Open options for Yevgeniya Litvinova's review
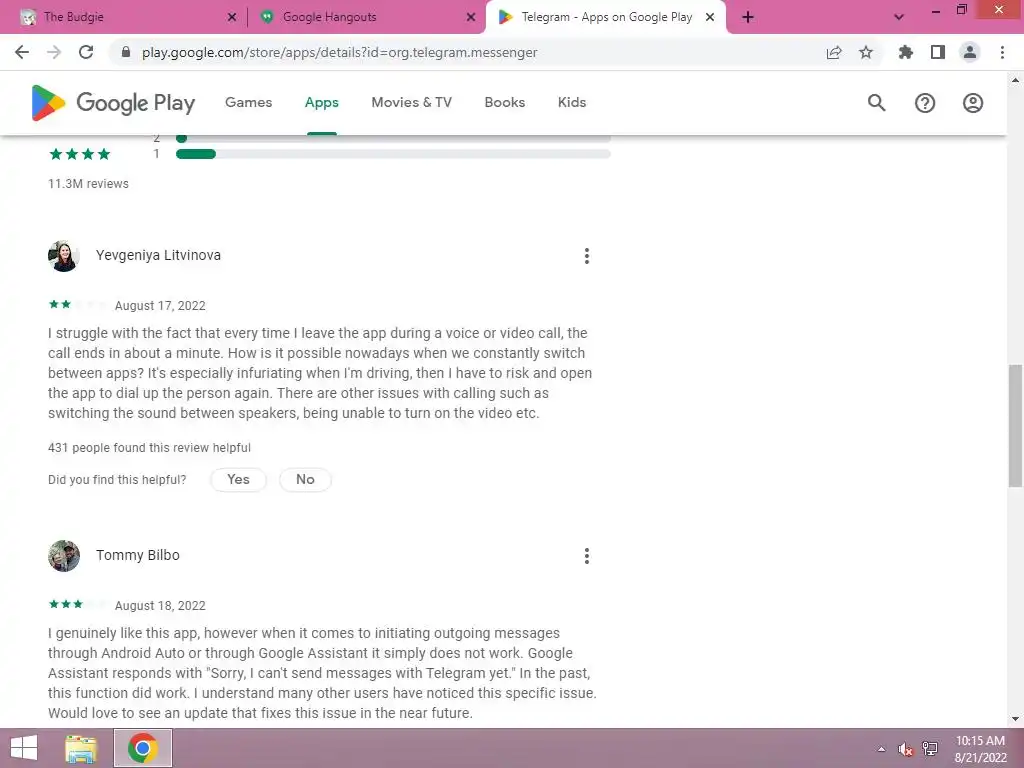 pos(586,256)
